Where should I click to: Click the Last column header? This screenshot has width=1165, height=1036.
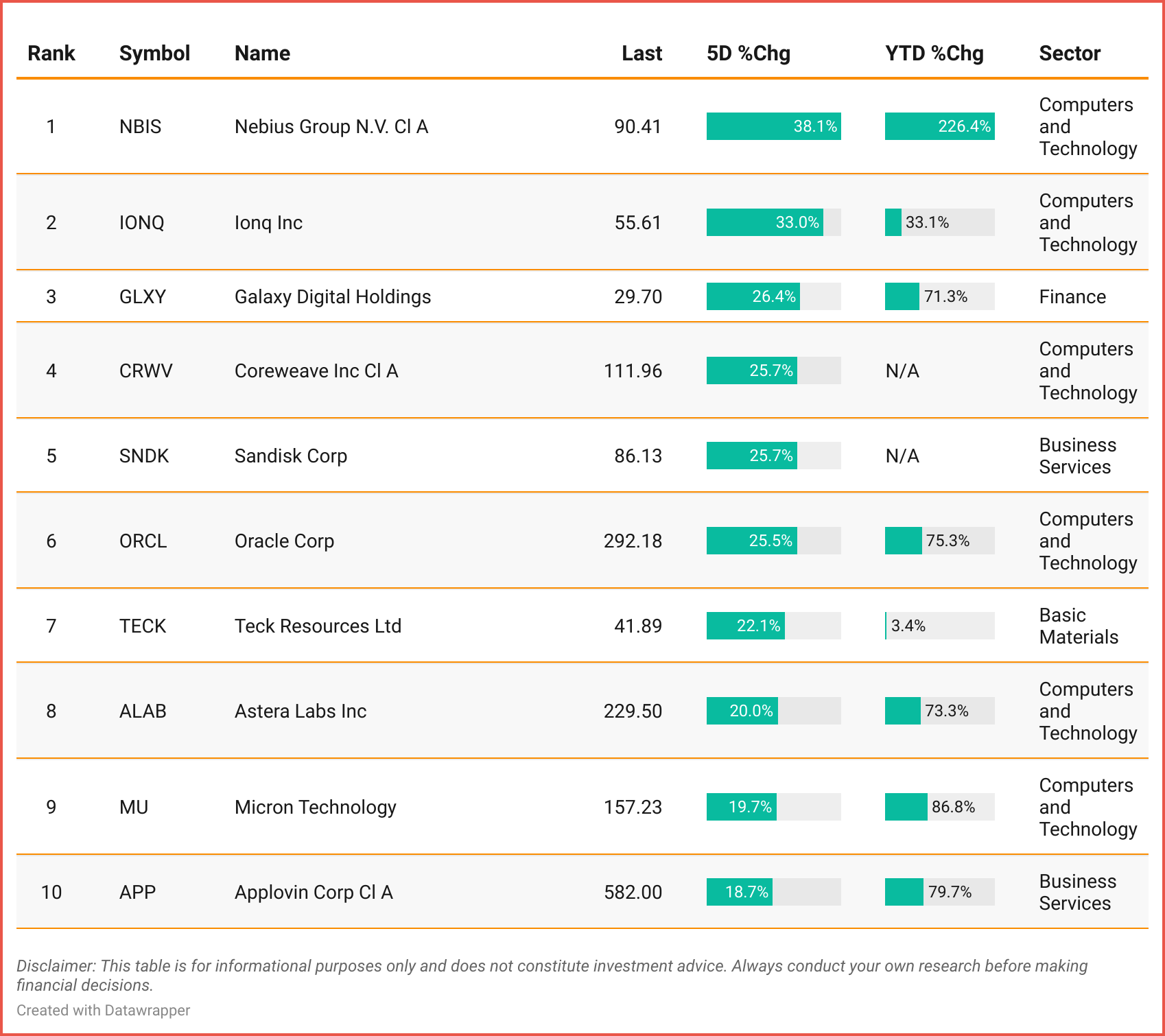point(642,54)
